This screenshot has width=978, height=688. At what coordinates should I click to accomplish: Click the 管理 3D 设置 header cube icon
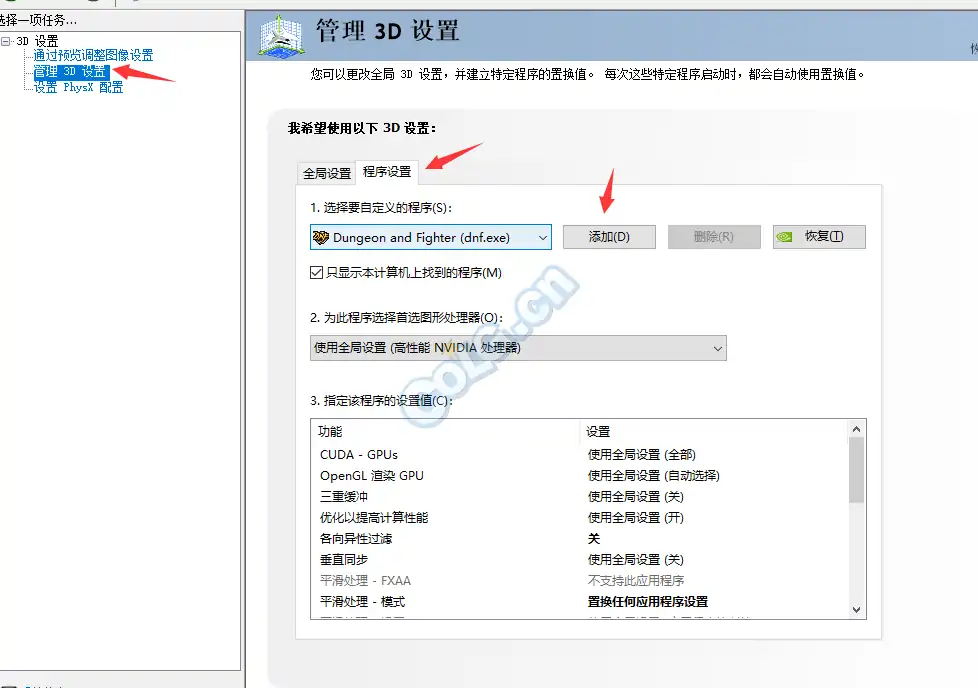[281, 37]
